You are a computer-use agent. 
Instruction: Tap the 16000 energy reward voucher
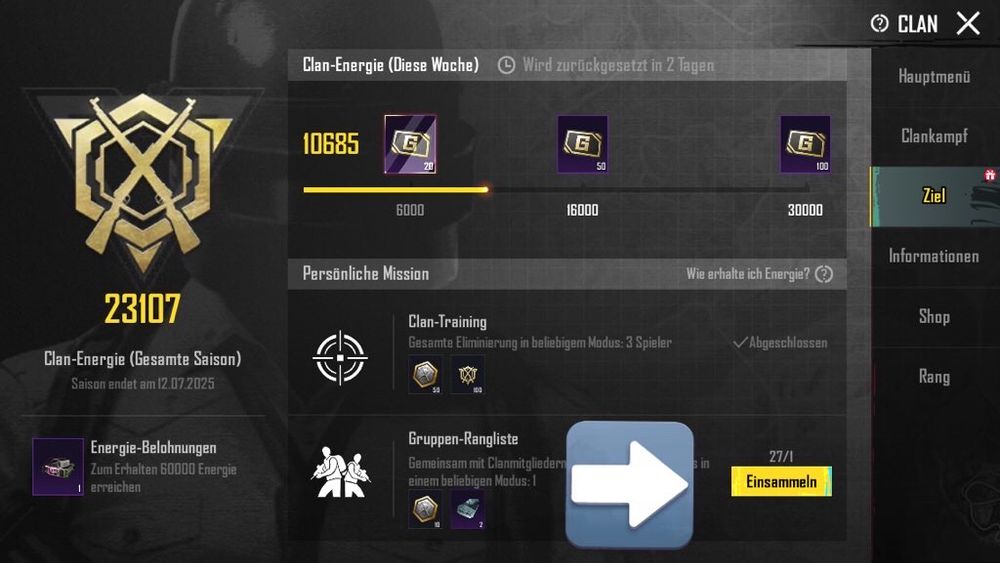[x=582, y=144]
